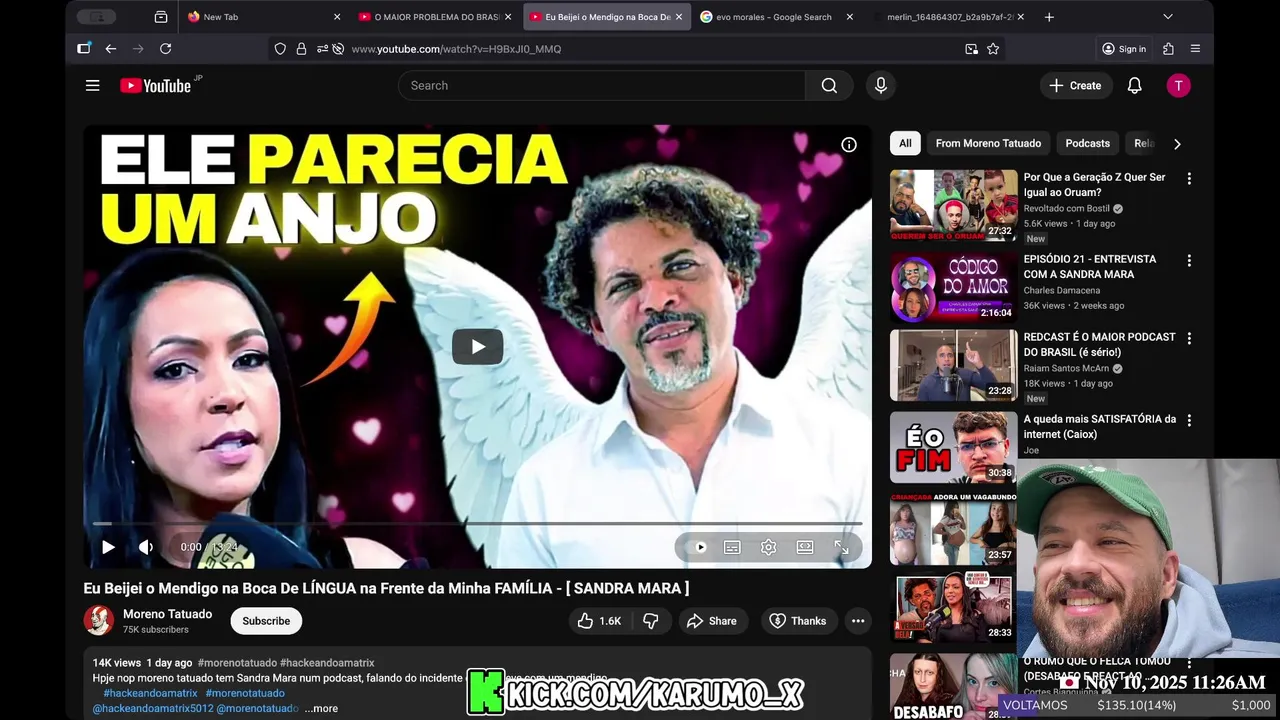Send Thanks to the creator
Image resolution: width=1280 pixels, height=720 pixels.
click(x=797, y=621)
